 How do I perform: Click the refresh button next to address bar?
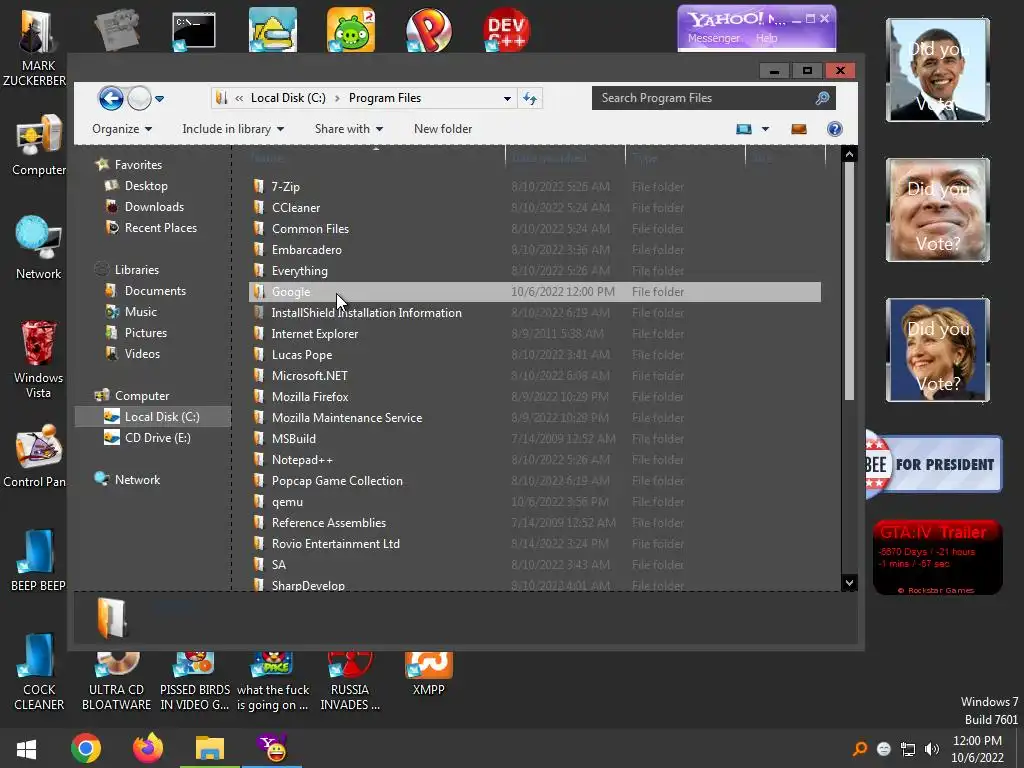tap(530, 99)
